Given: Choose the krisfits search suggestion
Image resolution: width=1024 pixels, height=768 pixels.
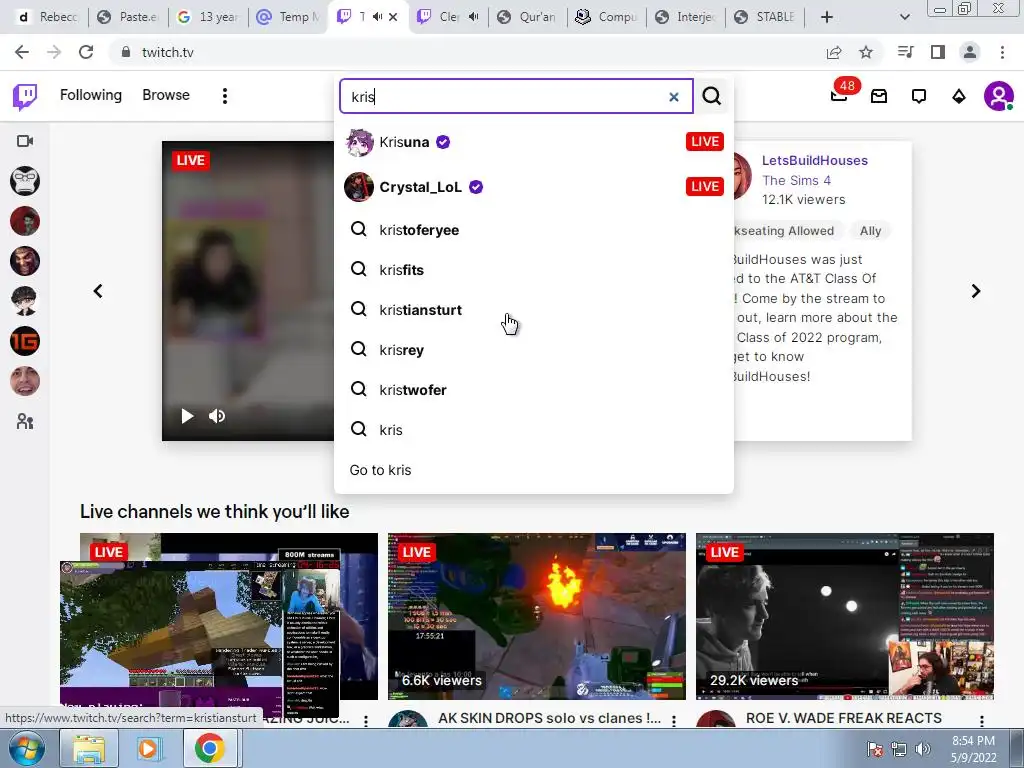Looking at the screenshot, I should 534,270.
